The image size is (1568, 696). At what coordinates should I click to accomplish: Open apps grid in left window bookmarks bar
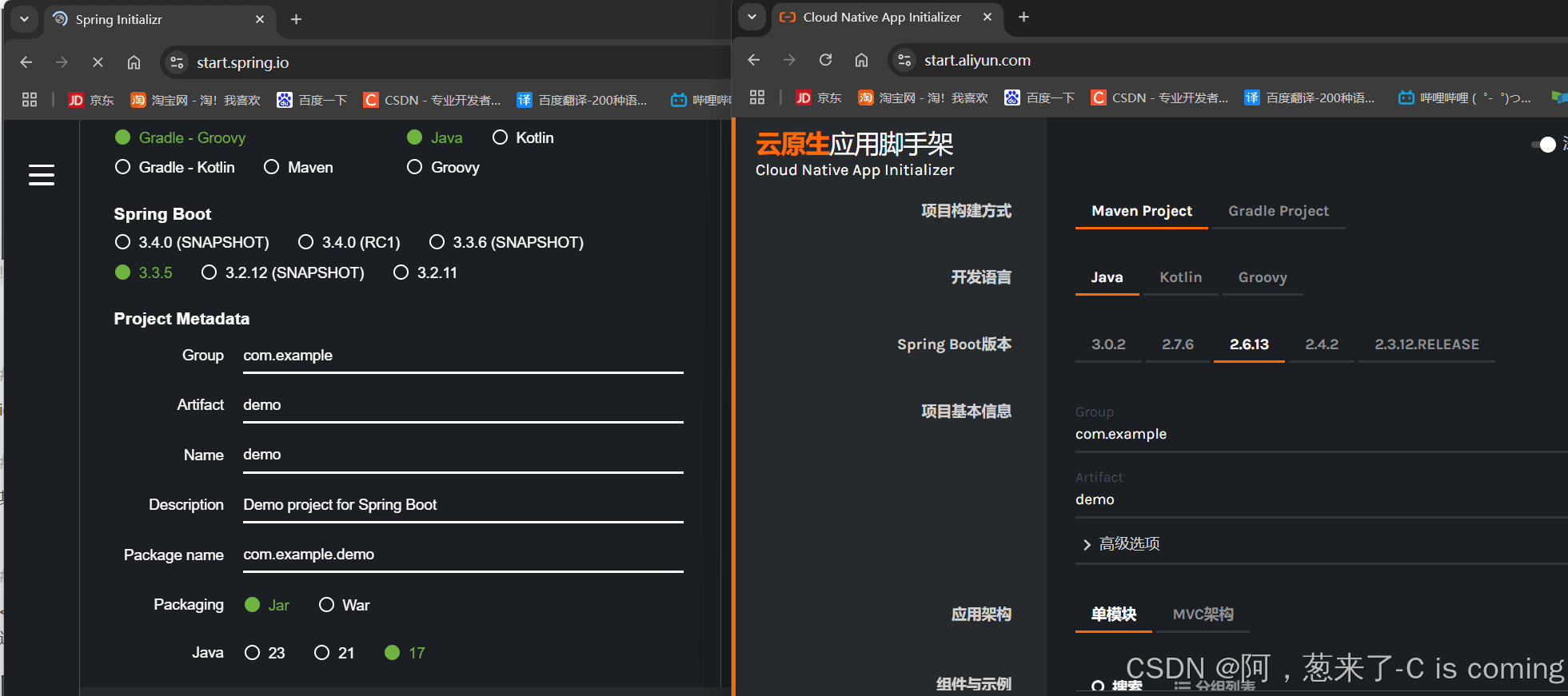[x=30, y=100]
